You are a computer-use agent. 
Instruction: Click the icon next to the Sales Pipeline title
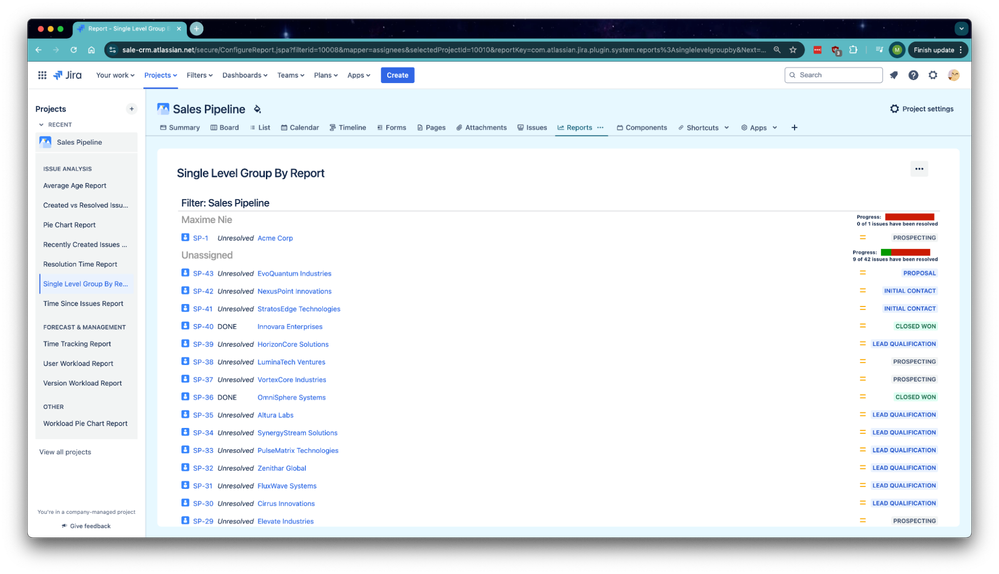point(257,110)
